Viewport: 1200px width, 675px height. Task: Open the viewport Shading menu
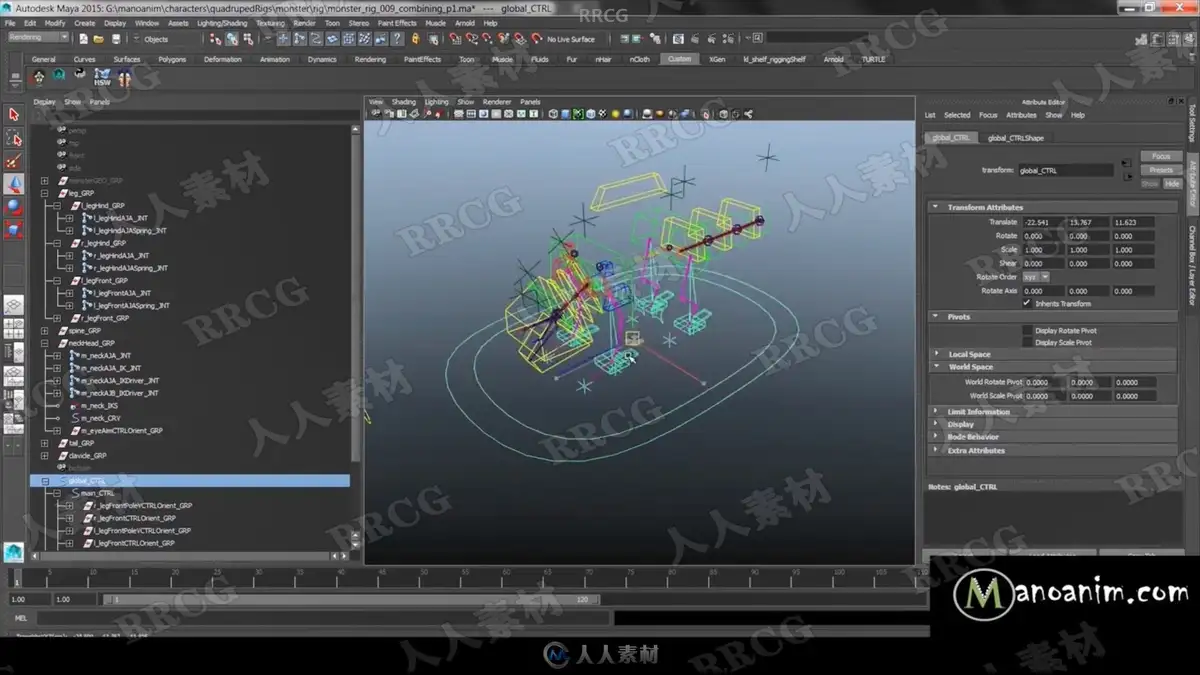click(404, 102)
